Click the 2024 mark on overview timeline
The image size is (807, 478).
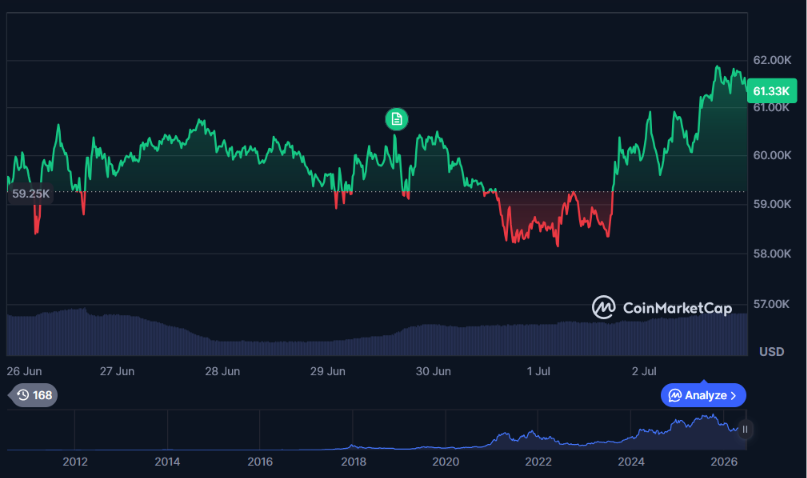coord(631,462)
